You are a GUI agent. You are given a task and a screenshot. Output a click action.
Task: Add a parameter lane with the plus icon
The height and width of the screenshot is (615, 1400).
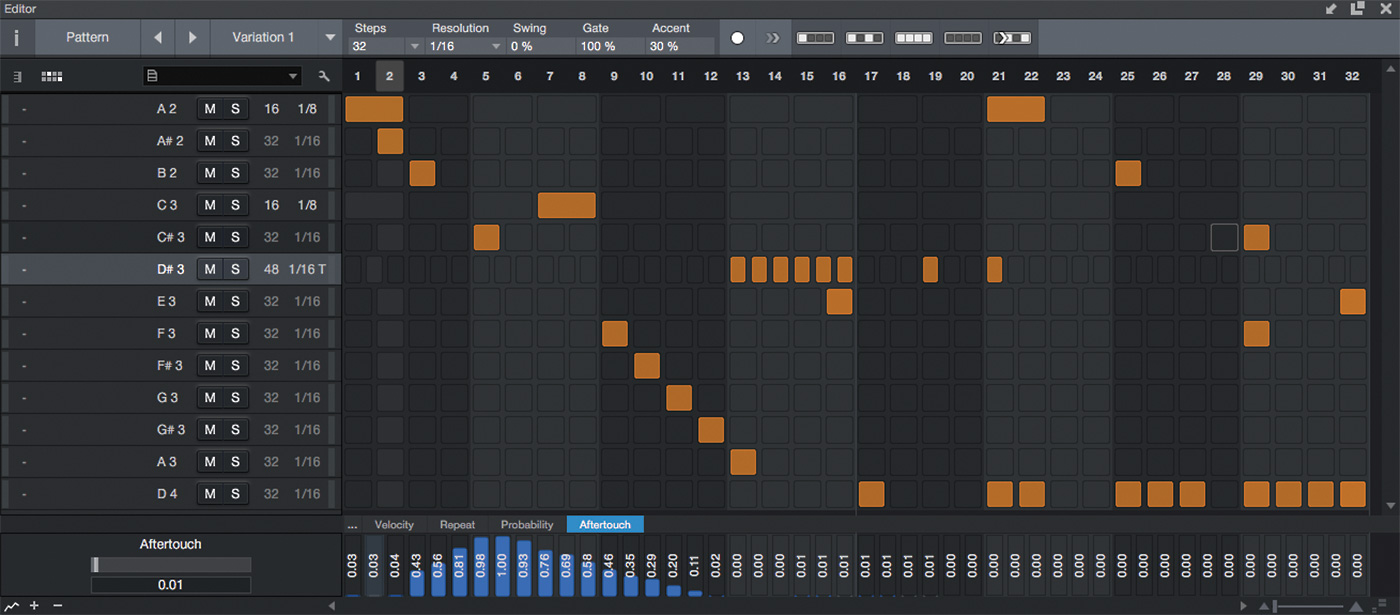point(34,606)
